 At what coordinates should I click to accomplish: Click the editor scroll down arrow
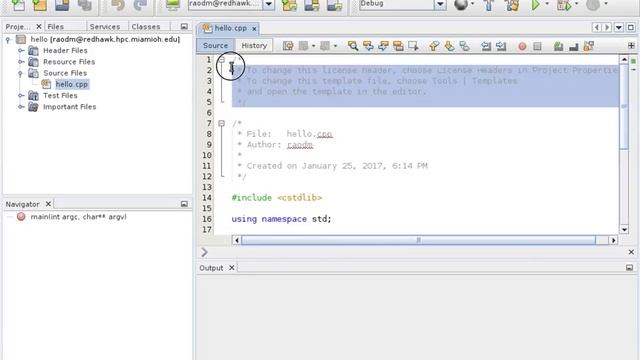click(624, 229)
